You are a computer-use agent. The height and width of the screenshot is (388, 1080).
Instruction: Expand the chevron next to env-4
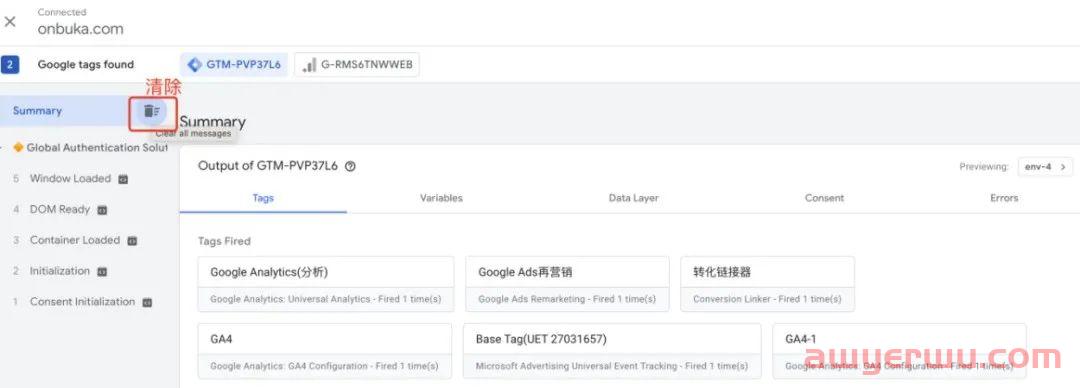[x=1063, y=167]
